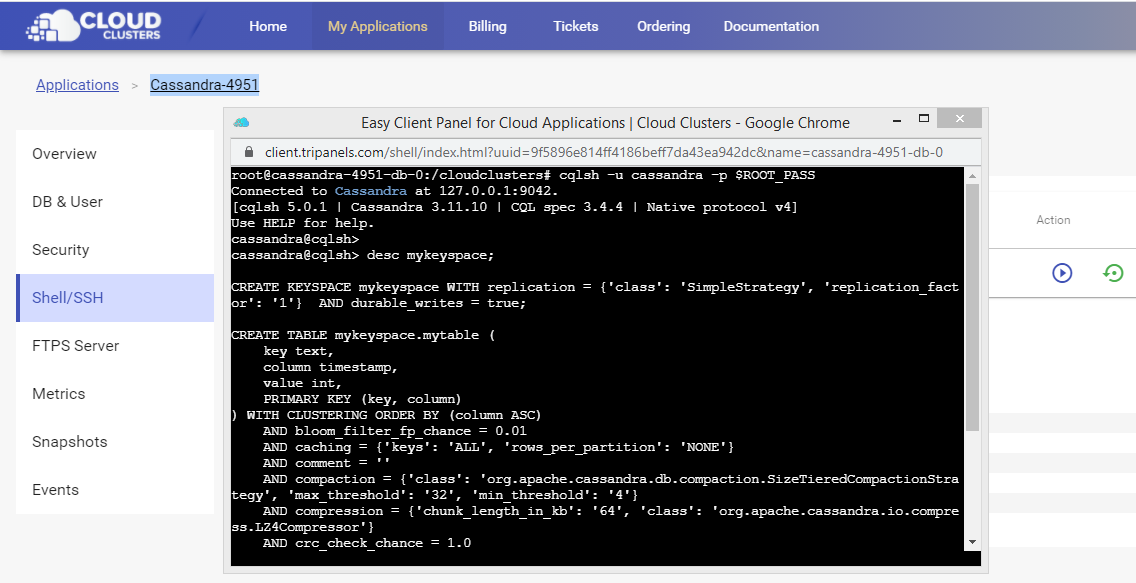Click the padlock icon in address bar
The width and height of the screenshot is (1136, 583).
[249, 152]
